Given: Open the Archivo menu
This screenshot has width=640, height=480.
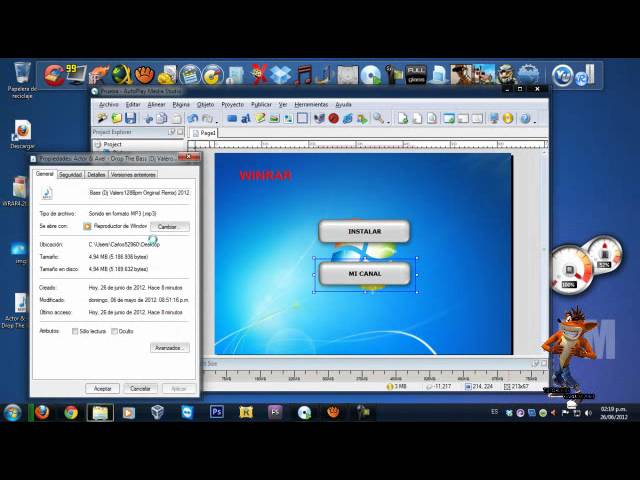Looking at the screenshot, I should click(x=109, y=104).
